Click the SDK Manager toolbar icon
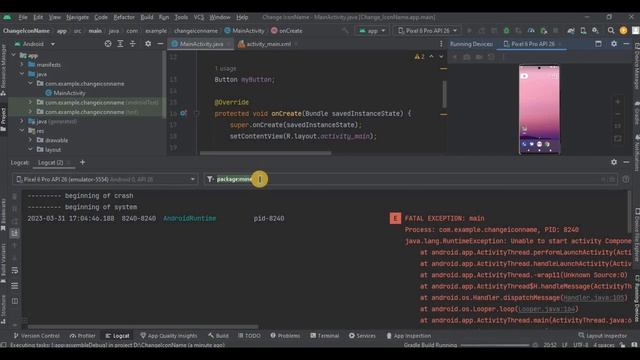Viewport: 640px width, 360px height. point(595,31)
